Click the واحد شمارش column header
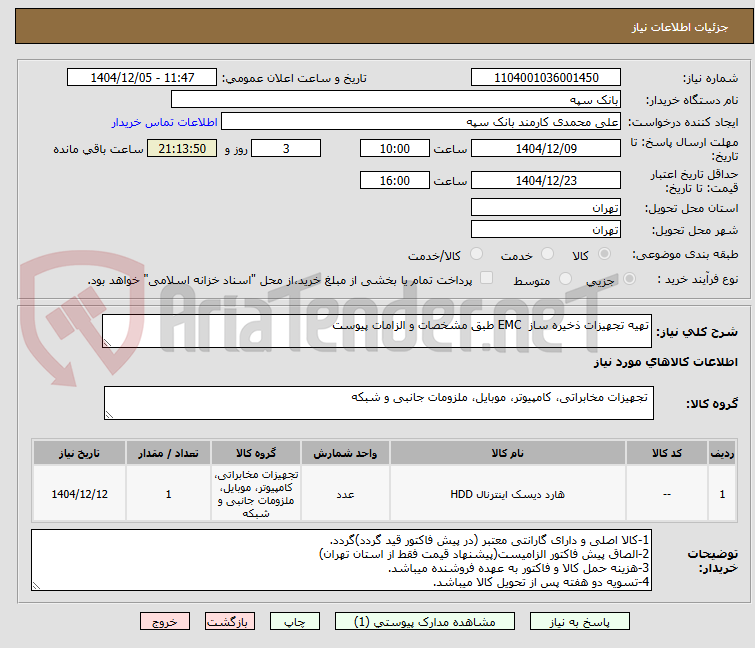755x648 pixels. pos(345,453)
